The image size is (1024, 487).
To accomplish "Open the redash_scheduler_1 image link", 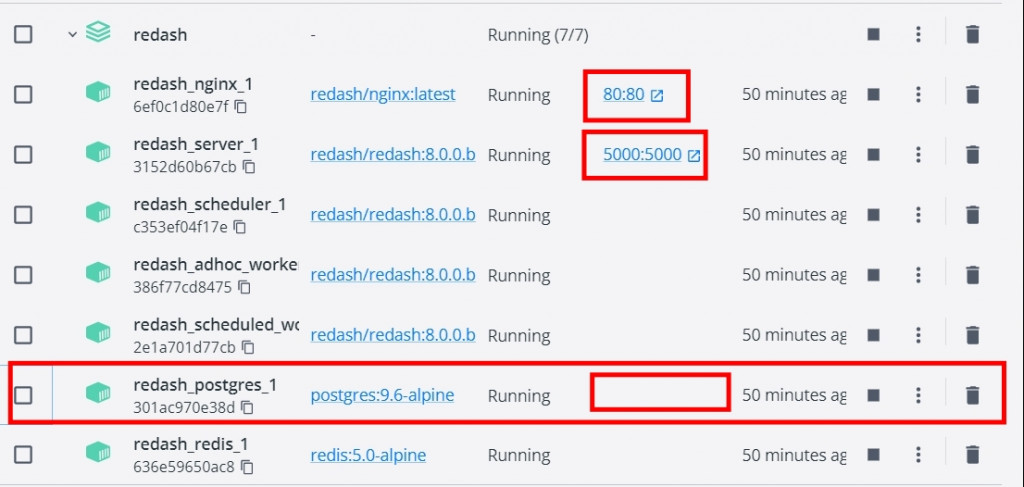I will click(x=392, y=215).
